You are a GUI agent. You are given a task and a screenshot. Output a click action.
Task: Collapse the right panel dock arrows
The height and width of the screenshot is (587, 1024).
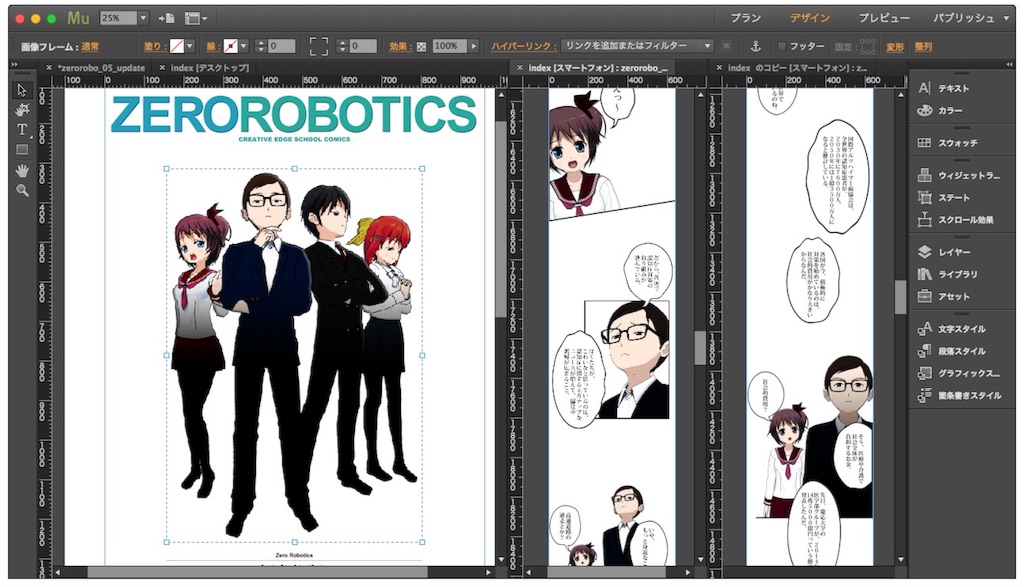(1010, 65)
